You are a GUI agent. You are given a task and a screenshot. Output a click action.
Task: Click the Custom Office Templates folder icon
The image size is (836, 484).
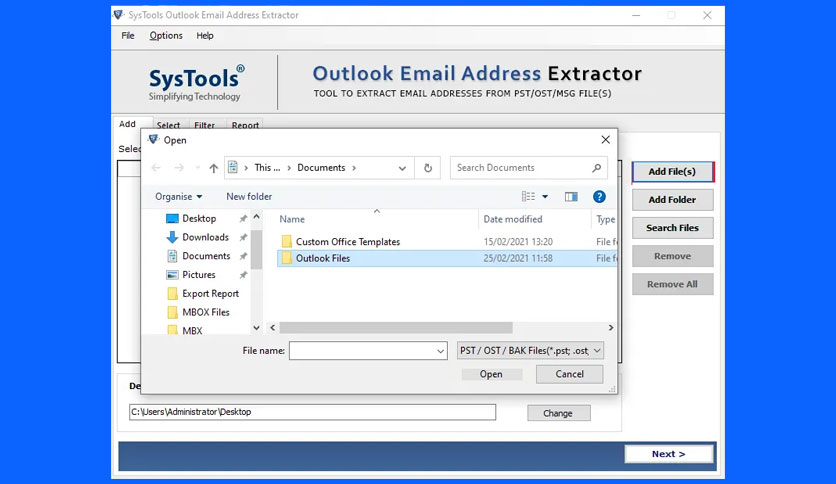click(287, 241)
